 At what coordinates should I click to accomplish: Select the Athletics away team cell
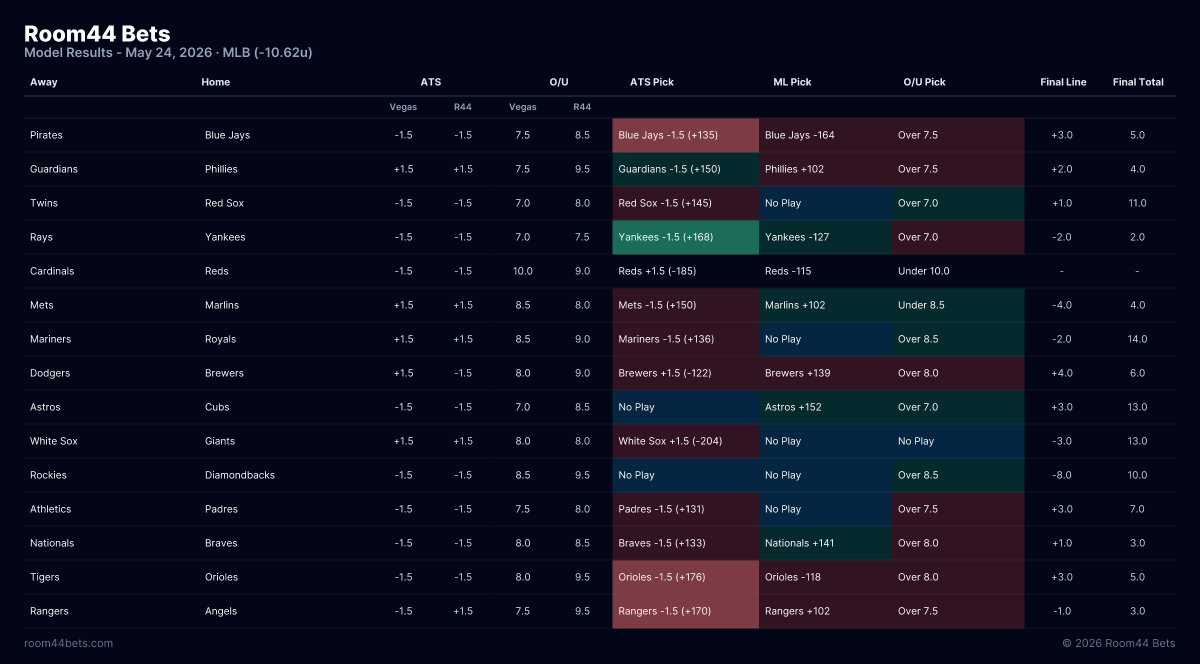(51, 509)
